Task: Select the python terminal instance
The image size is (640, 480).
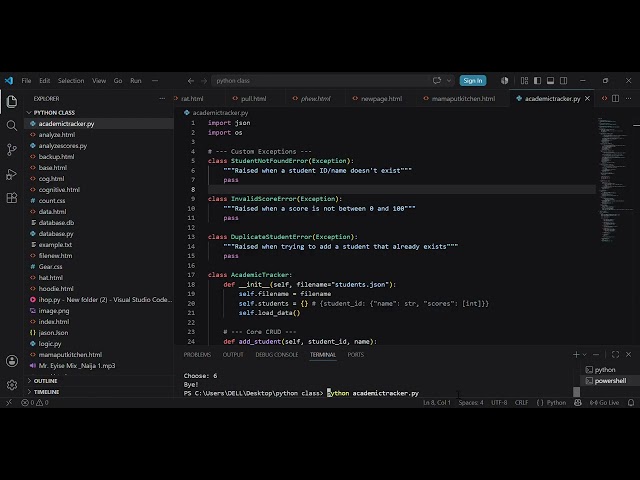Action: coord(605,370)
